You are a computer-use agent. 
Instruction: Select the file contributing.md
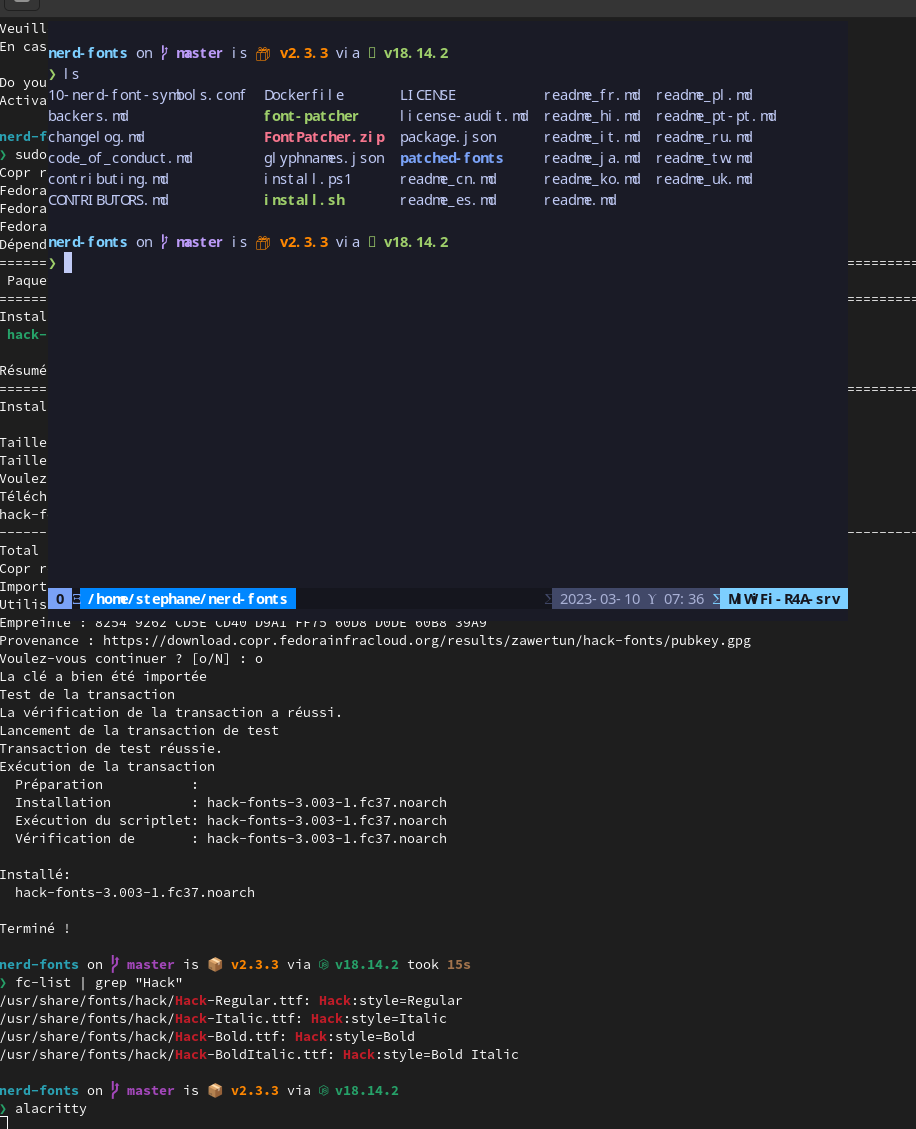tap(108, 179)
